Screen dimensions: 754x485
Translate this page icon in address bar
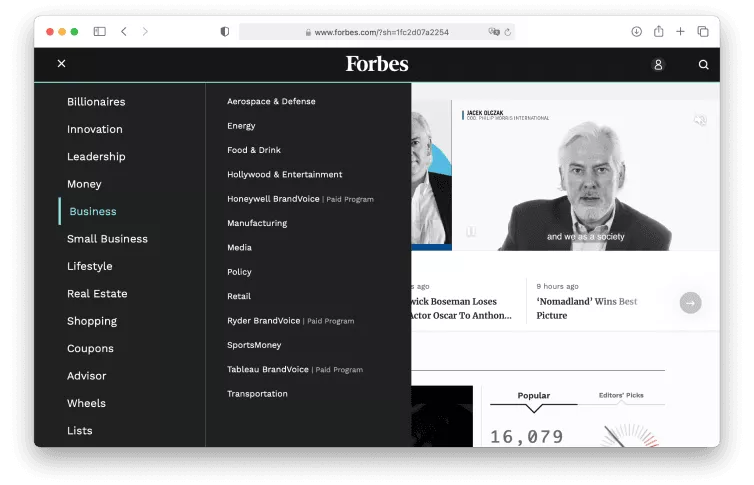494,32
